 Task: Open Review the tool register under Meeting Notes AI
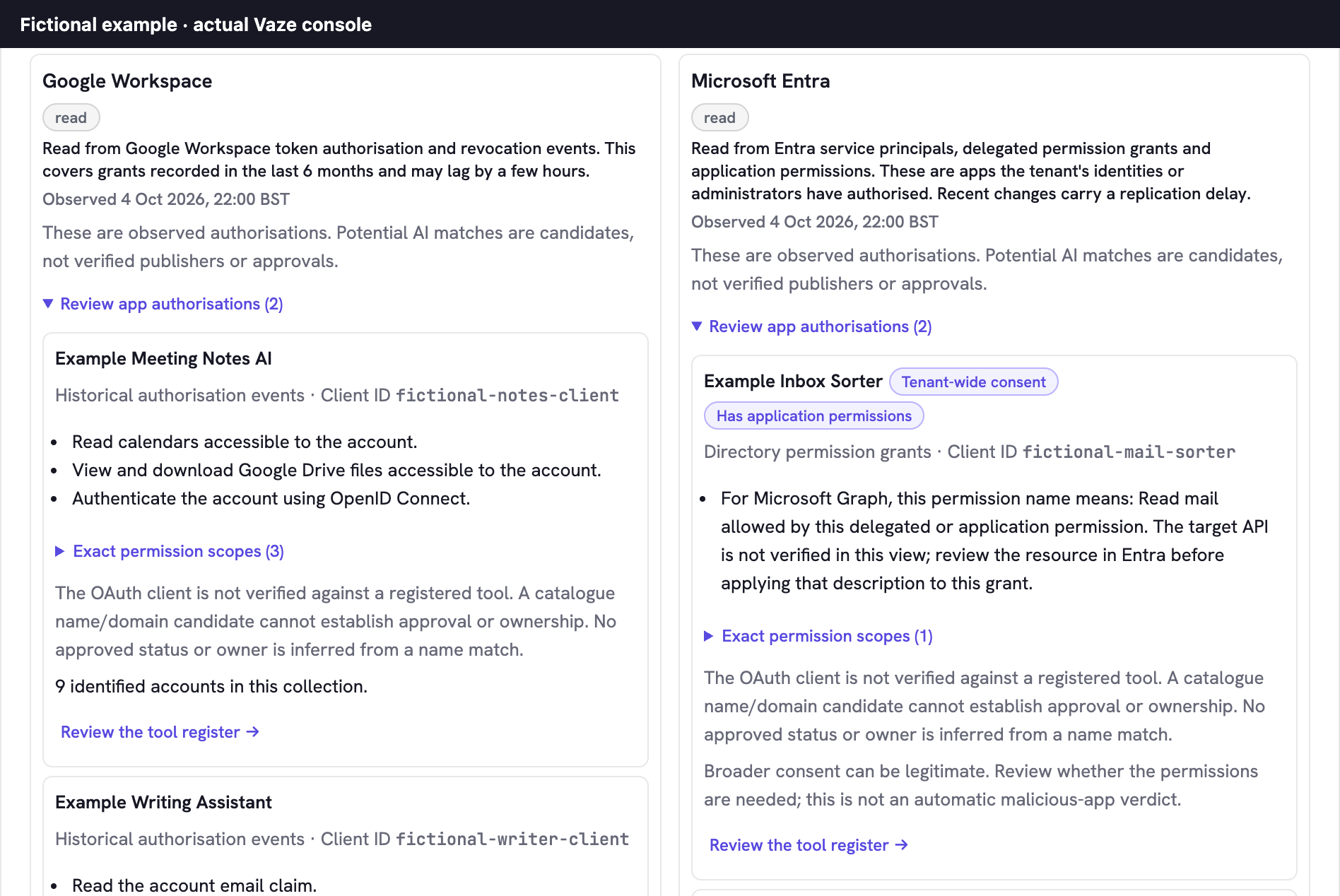160,732
